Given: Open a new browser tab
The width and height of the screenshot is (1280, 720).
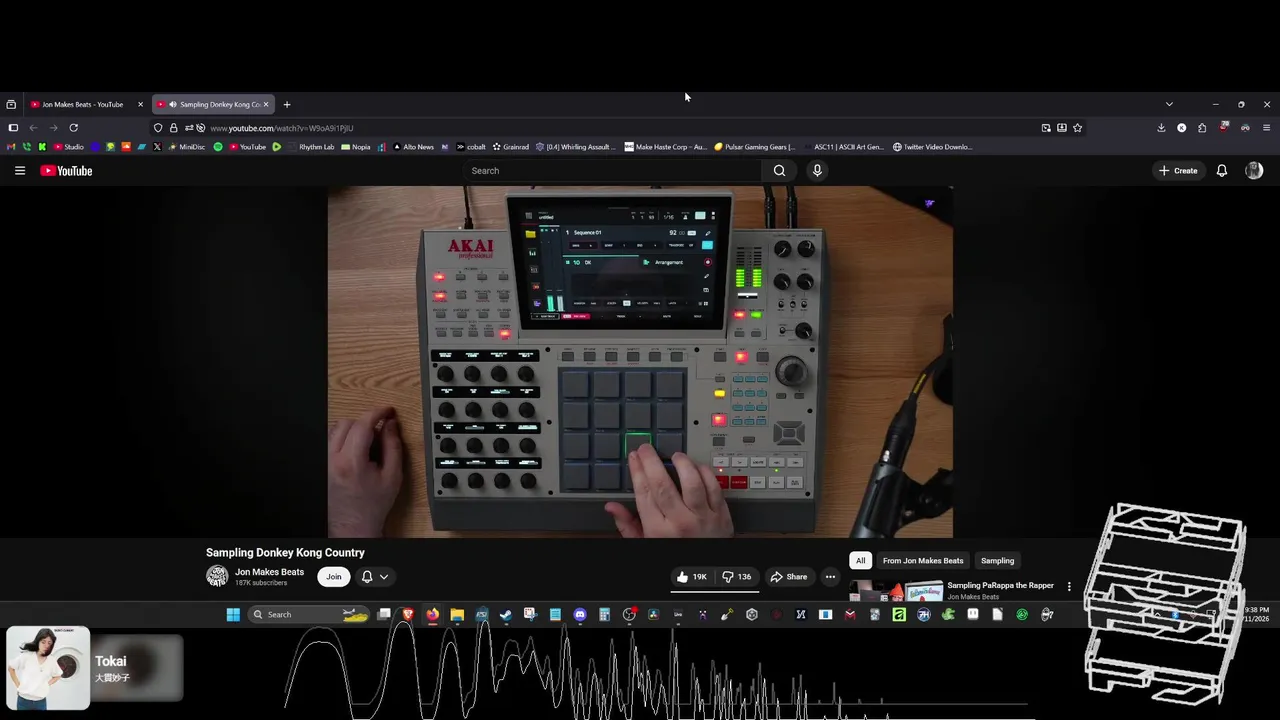Looking at the screenshot, I should click(x=287, y=104).
